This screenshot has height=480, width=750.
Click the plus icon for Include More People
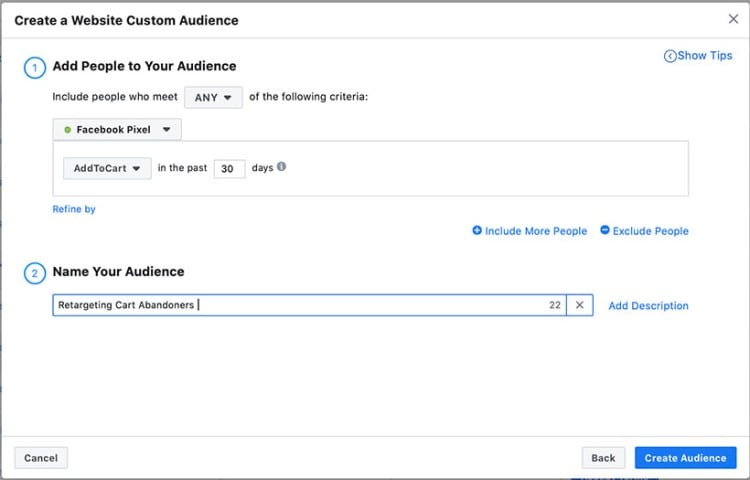click(x=477, y=231)
